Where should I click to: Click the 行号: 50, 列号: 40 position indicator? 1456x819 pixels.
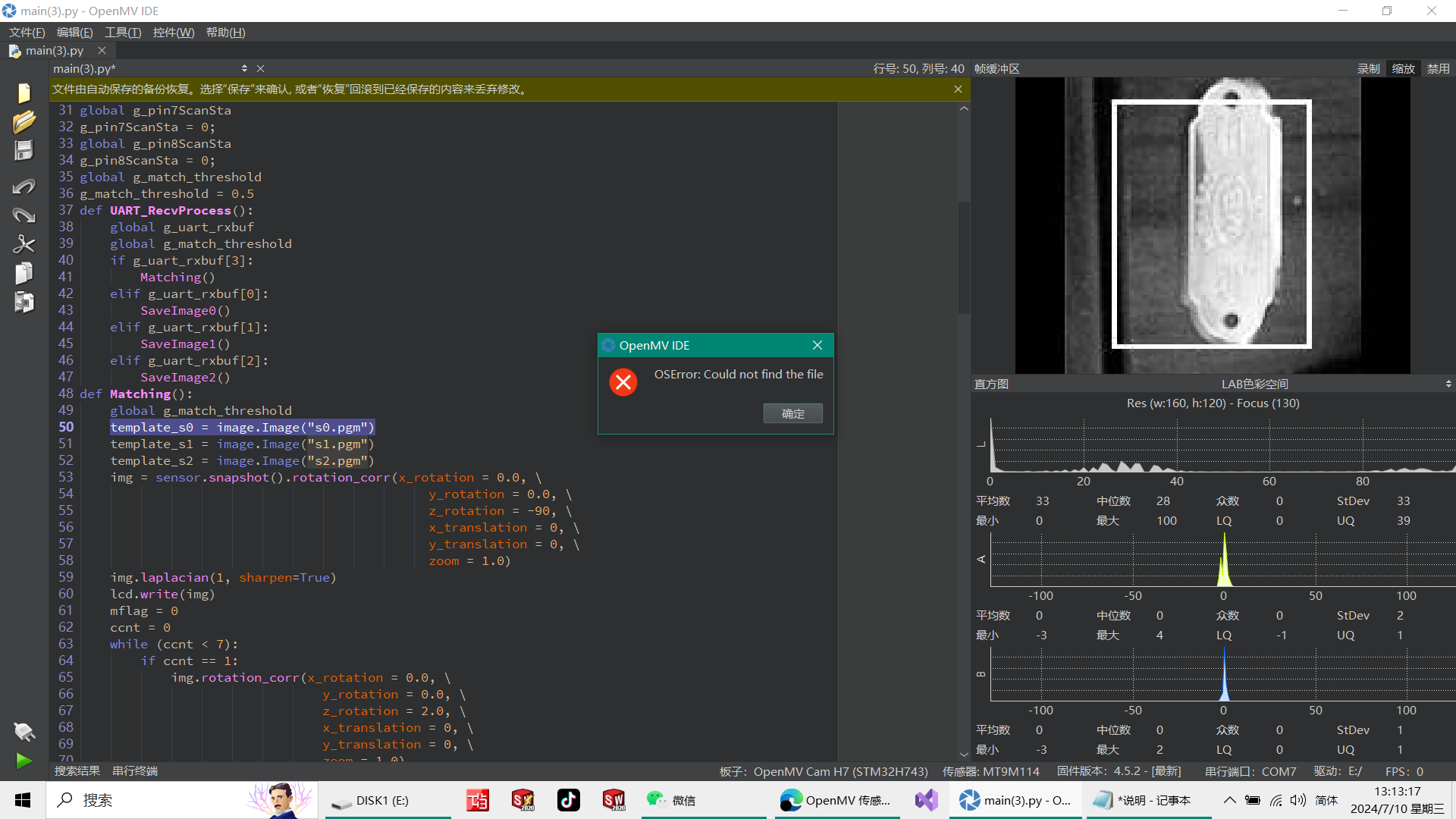[919, 68]
